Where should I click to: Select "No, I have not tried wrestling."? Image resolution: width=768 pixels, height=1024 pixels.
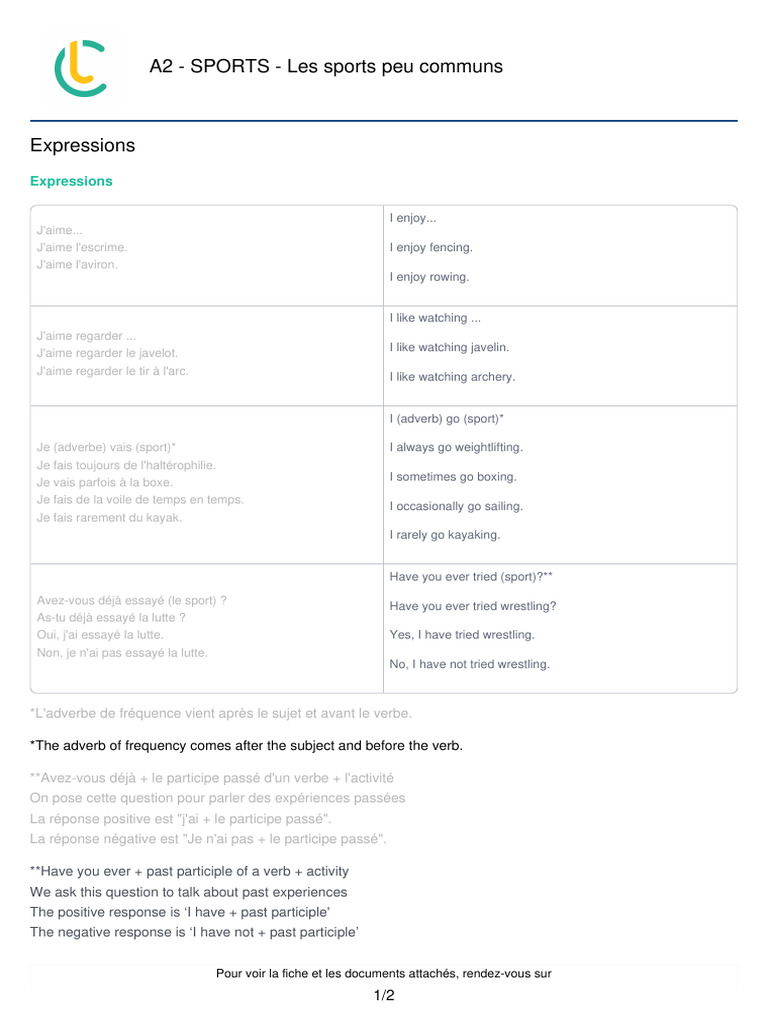pyautogui.click(x=469, y=664)
